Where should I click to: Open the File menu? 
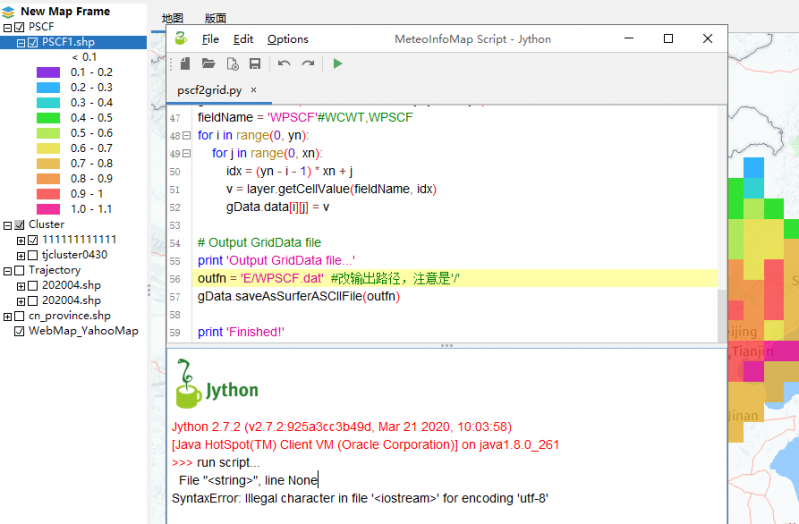[x=210, y=39]
